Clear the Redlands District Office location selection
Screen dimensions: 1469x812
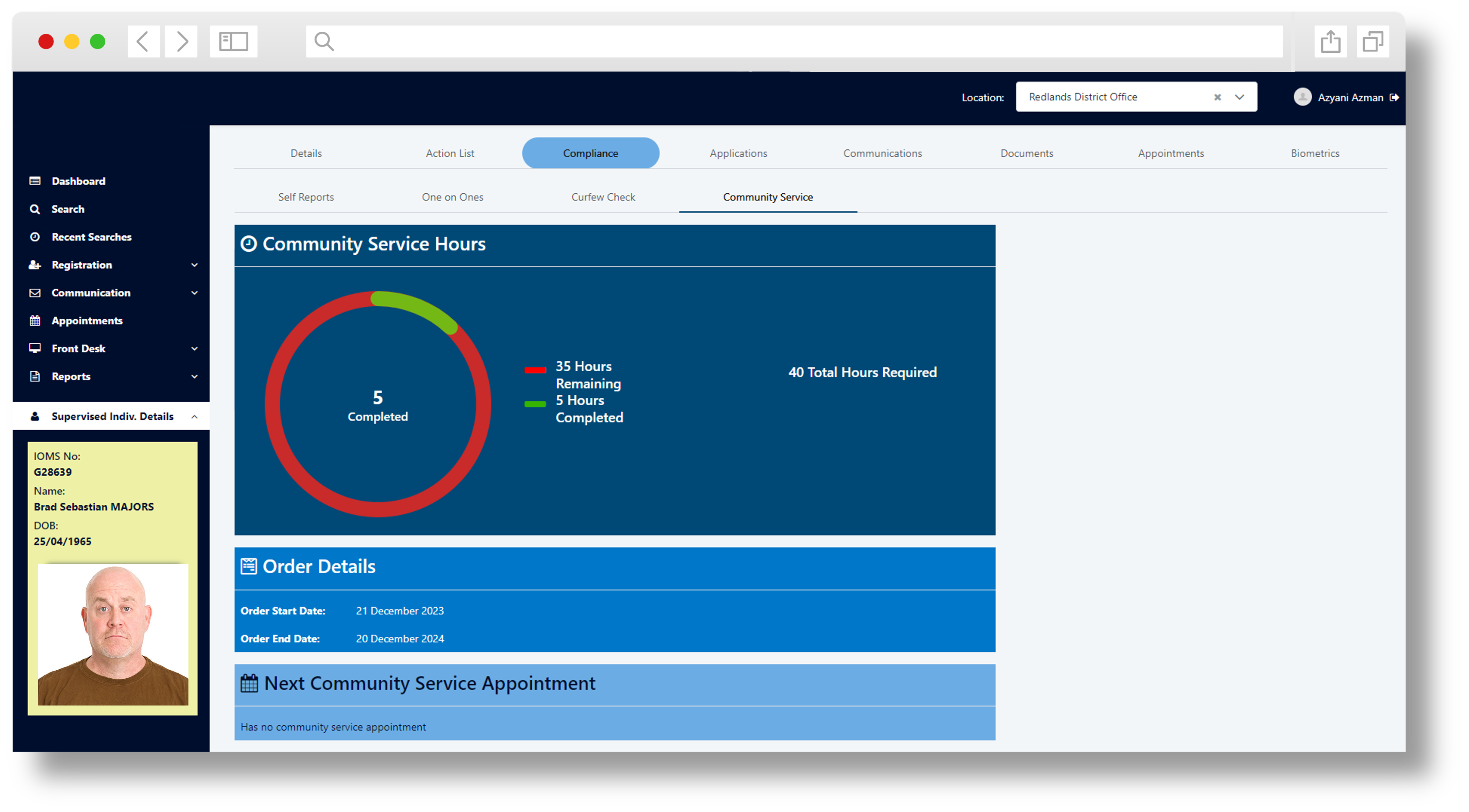1217,97
